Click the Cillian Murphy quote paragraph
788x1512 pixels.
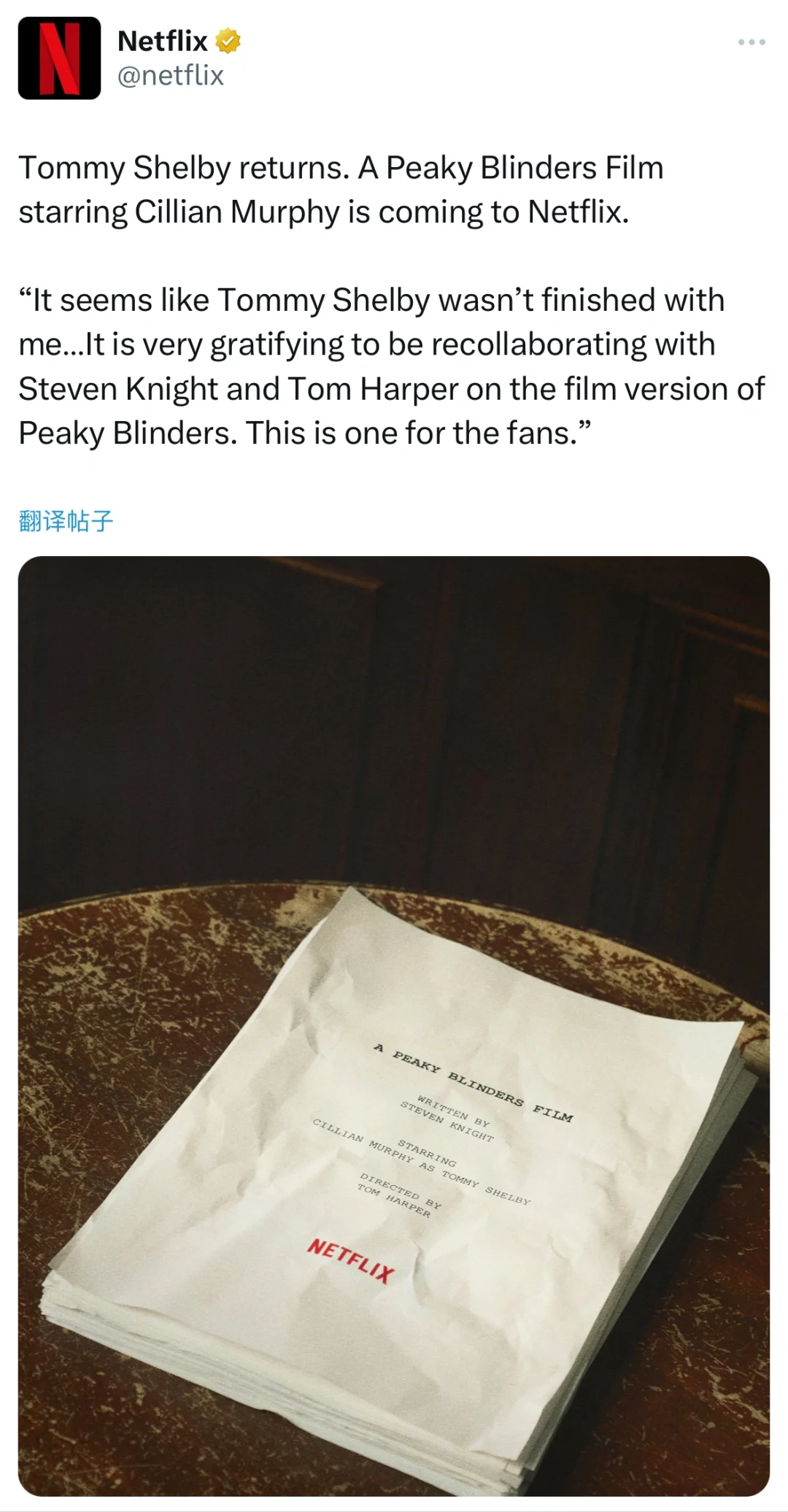(x=391, y=366)
